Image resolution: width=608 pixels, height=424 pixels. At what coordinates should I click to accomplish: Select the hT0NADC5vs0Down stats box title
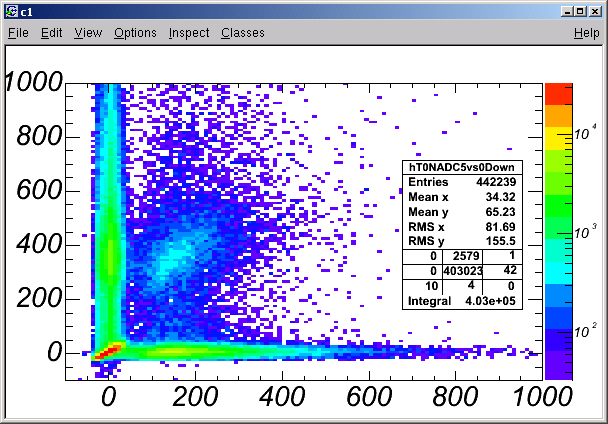point(462,167)
